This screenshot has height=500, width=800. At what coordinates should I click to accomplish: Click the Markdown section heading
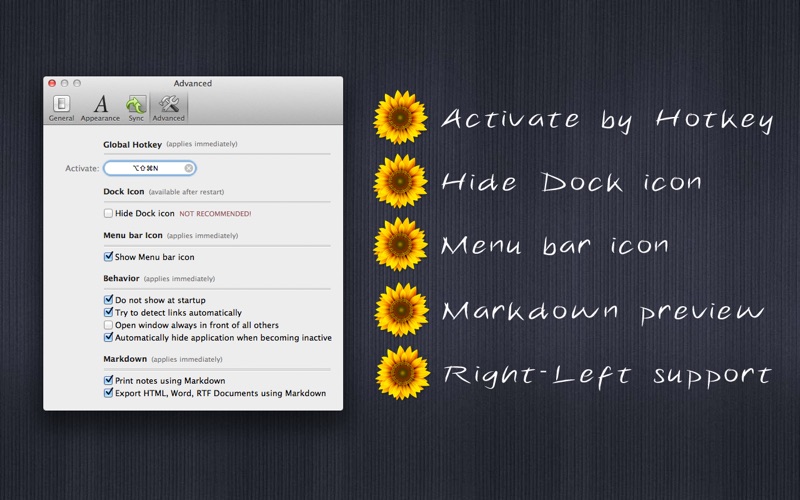pyautogui.click(x=125, y=359)
